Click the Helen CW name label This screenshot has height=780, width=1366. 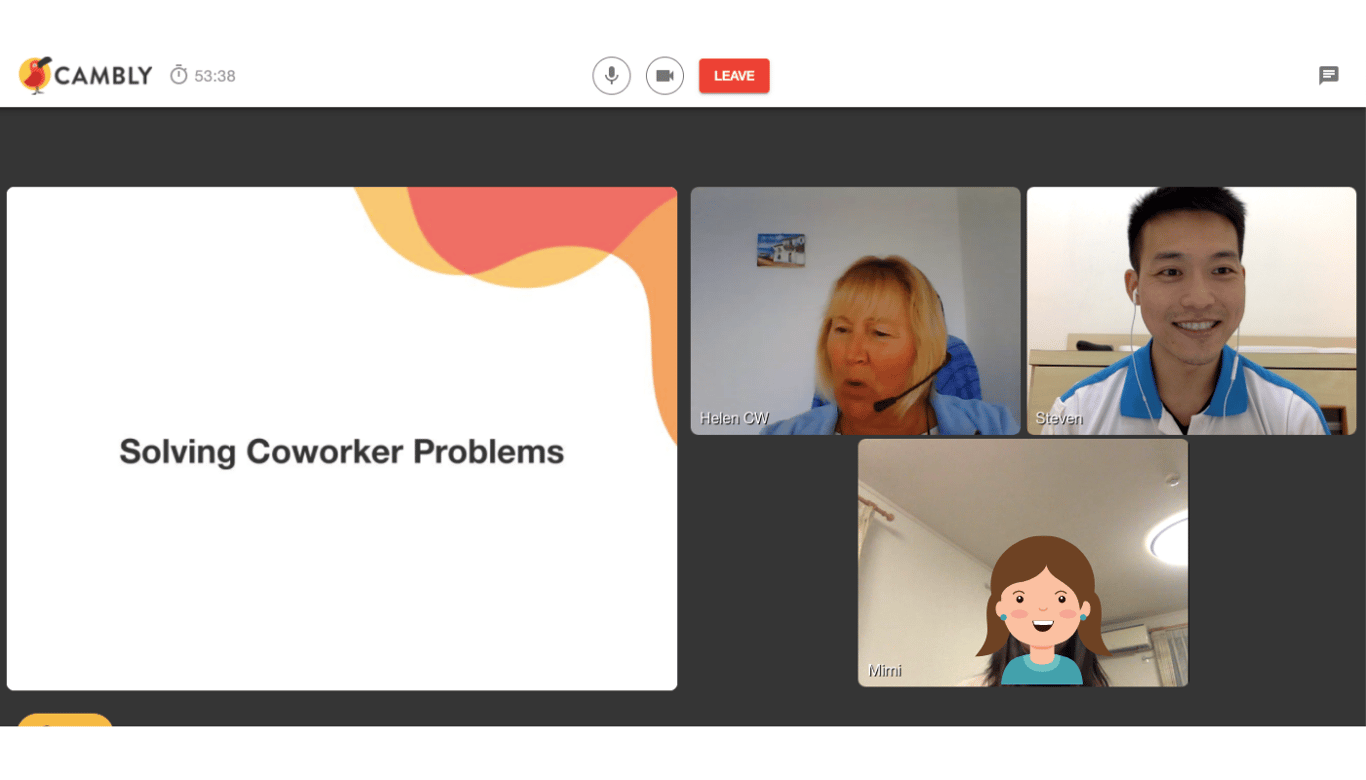(x=734, y=418)
